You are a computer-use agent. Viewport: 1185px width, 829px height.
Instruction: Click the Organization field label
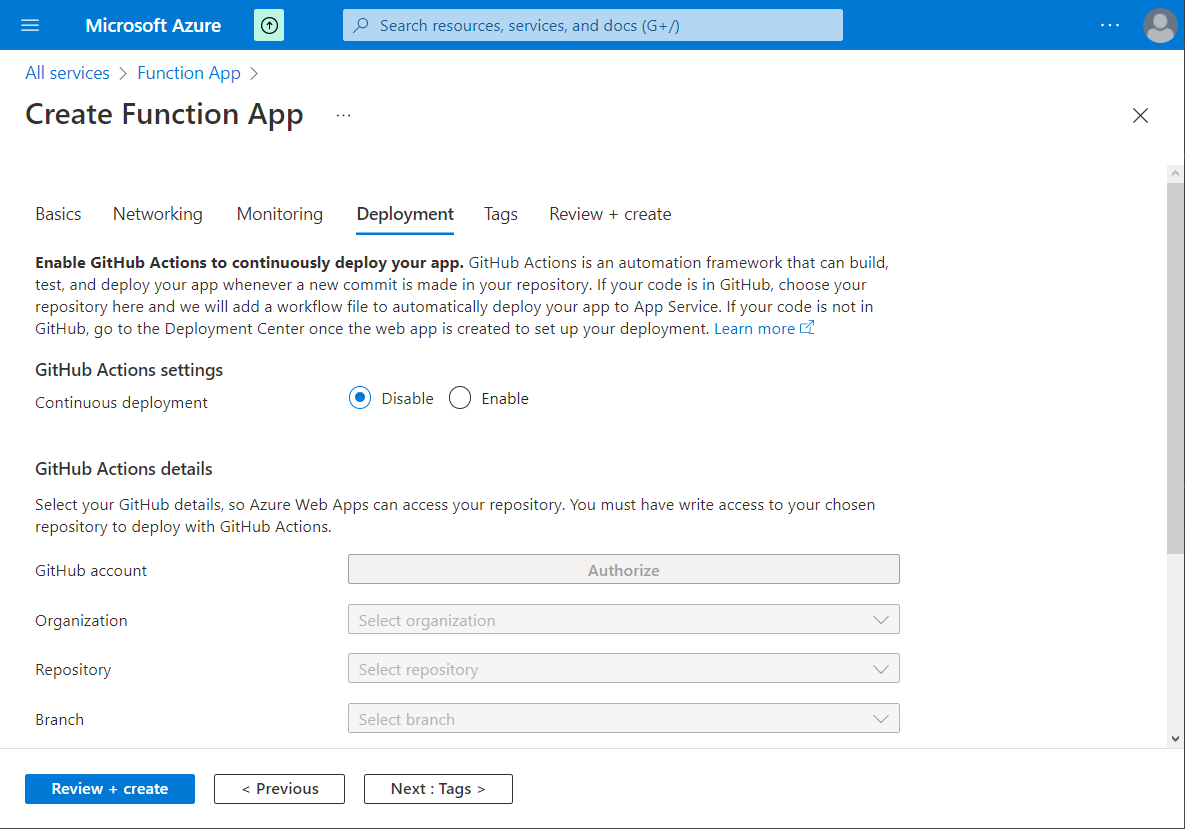(x=81, y=620)
